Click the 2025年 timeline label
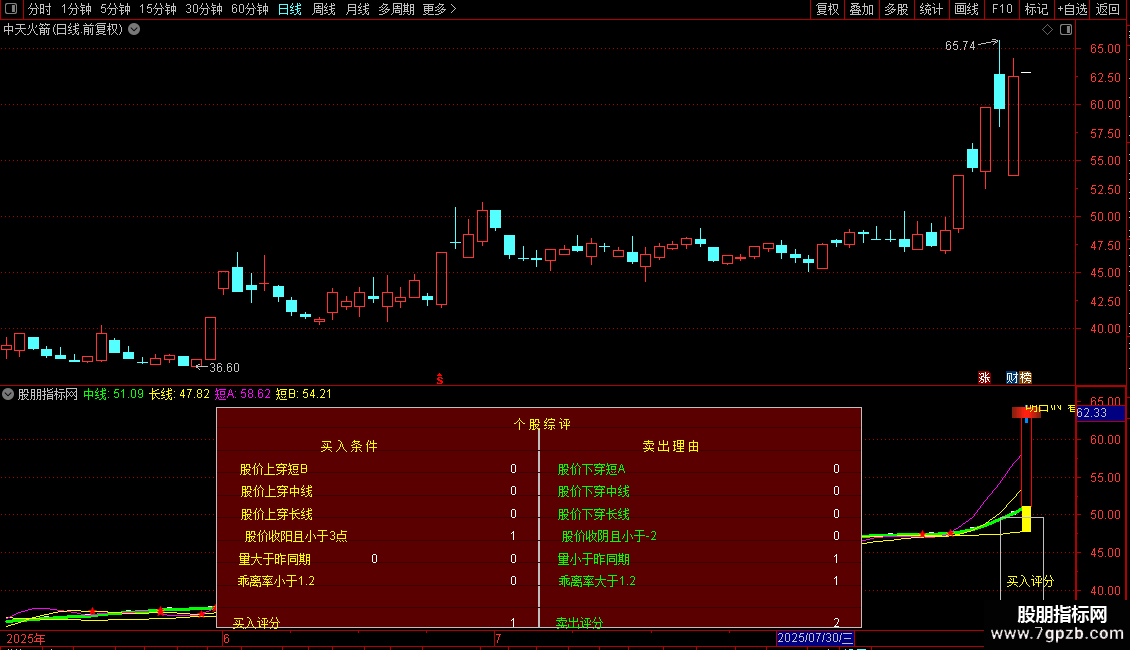 point(26,638)
